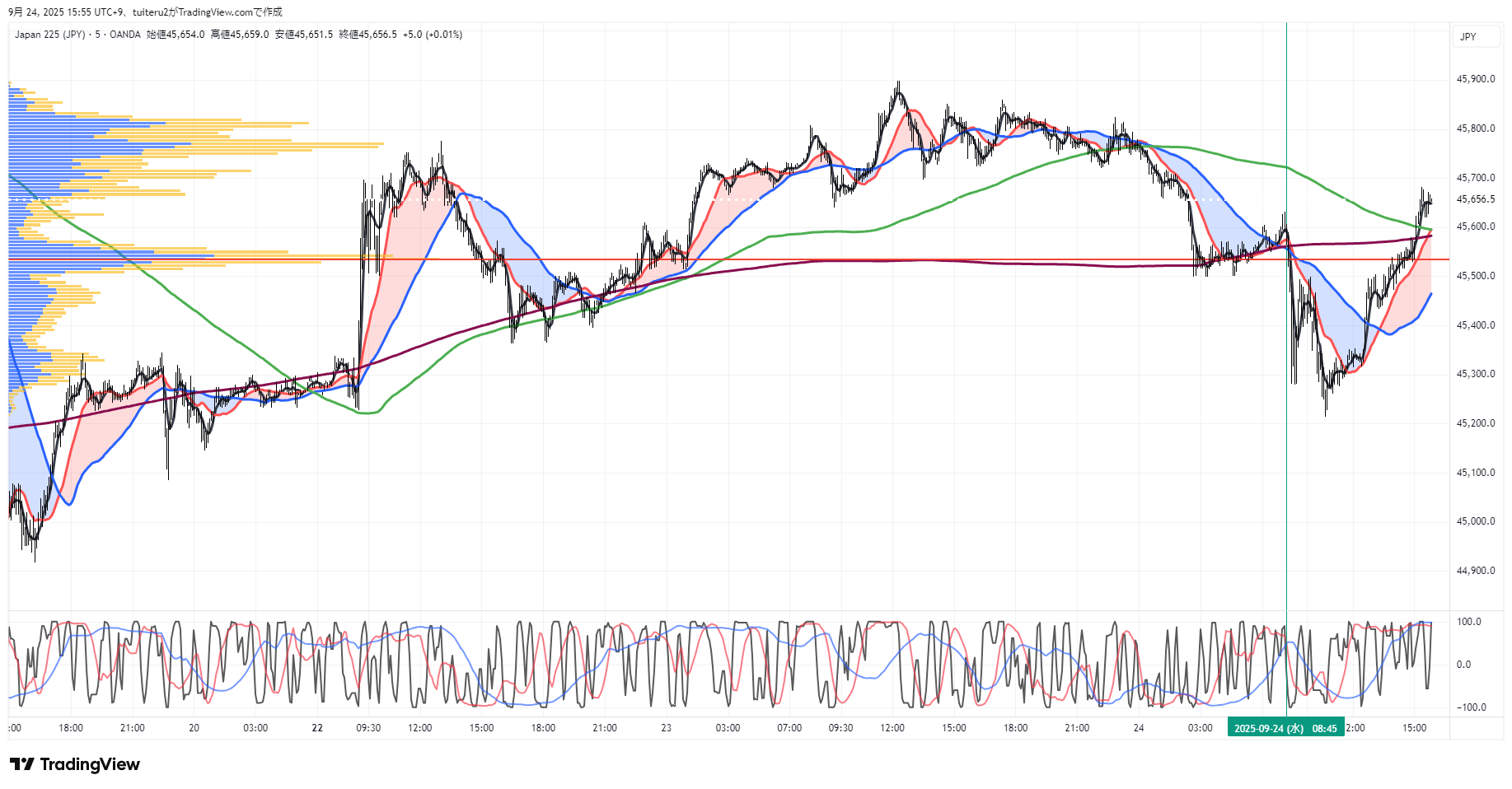Select the bold 22 date on time axis
Screen dimensions: 1512x789
317,728
